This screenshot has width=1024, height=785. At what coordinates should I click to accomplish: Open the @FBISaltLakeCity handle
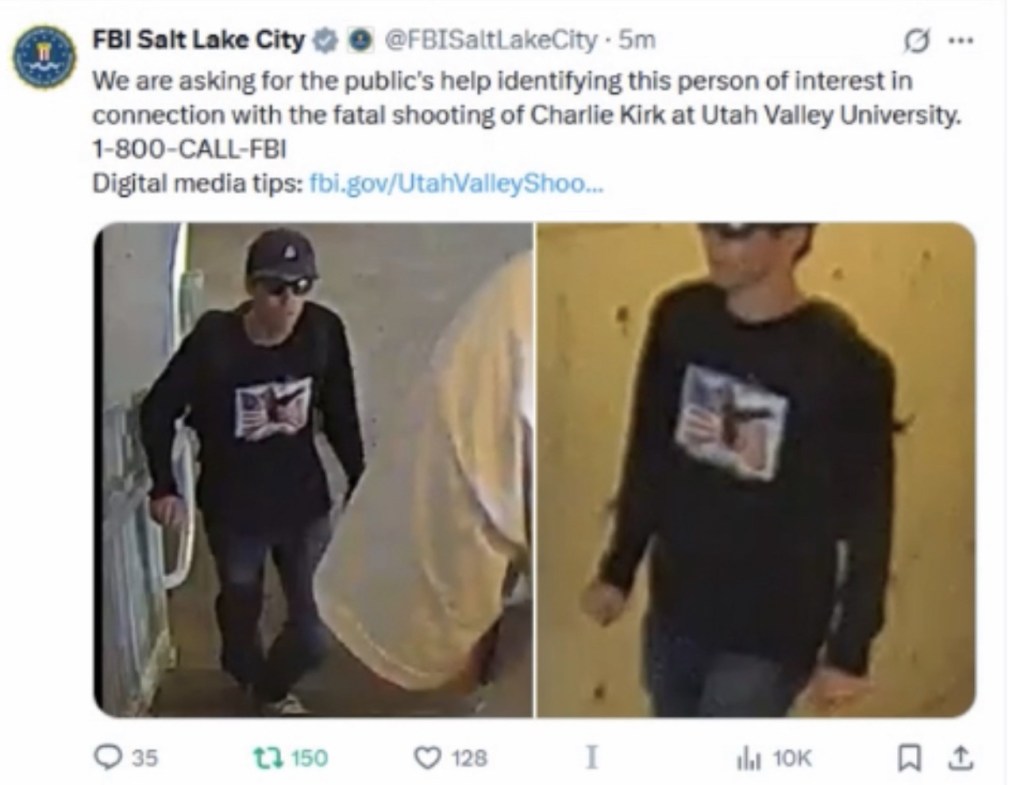[x=490, y=40]
